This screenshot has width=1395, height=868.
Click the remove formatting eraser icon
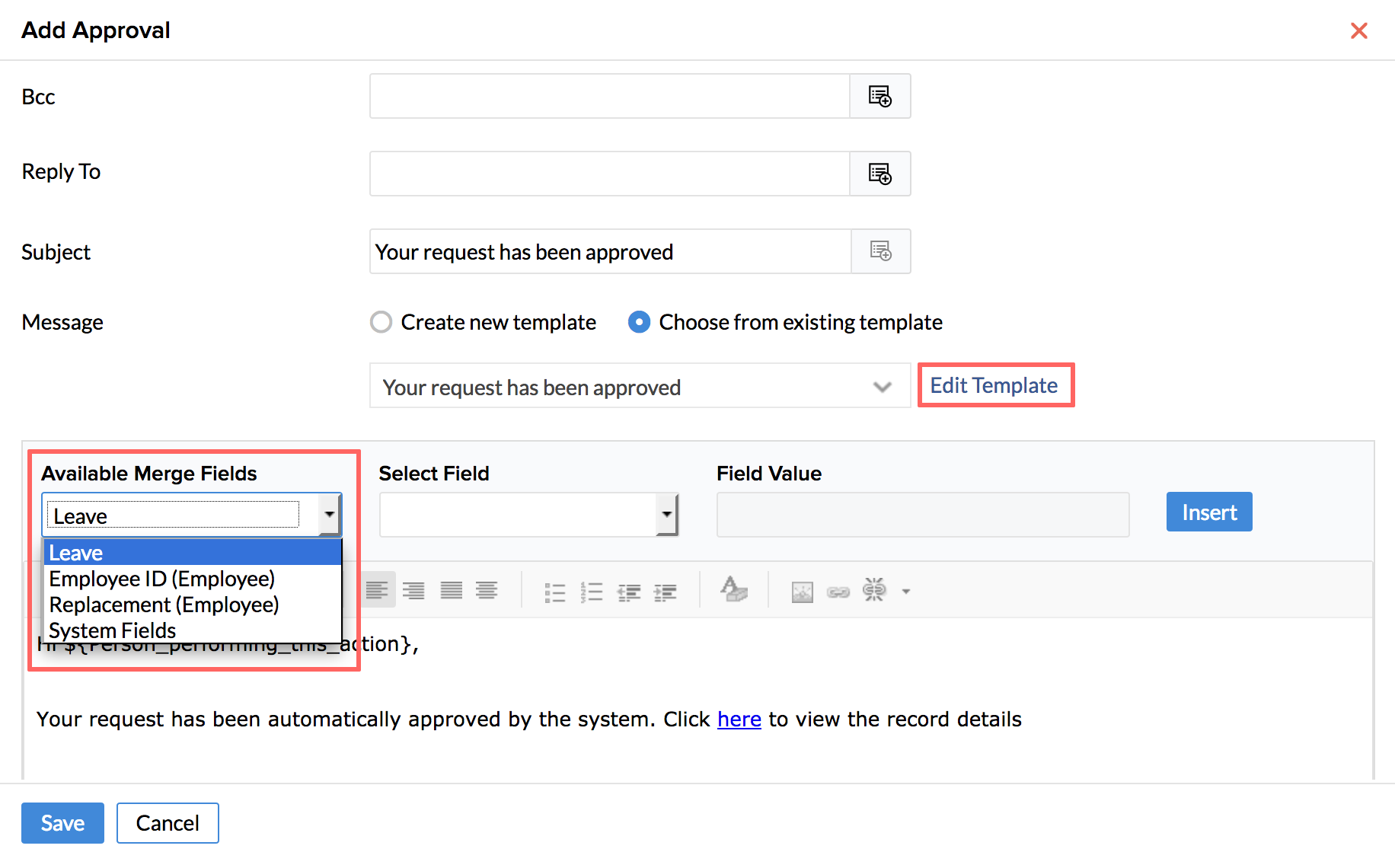733,590
